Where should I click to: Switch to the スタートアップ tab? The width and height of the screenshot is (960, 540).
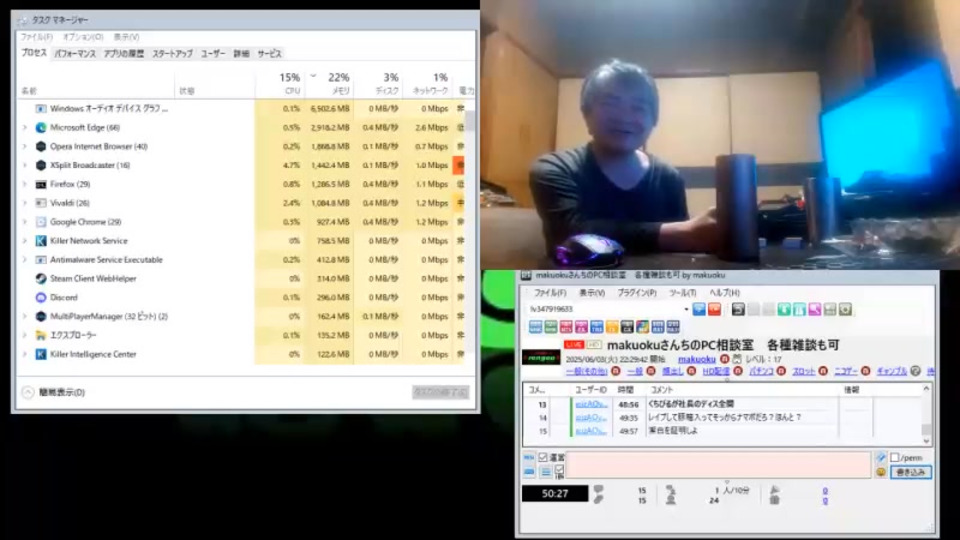click(x=173, y=54)
